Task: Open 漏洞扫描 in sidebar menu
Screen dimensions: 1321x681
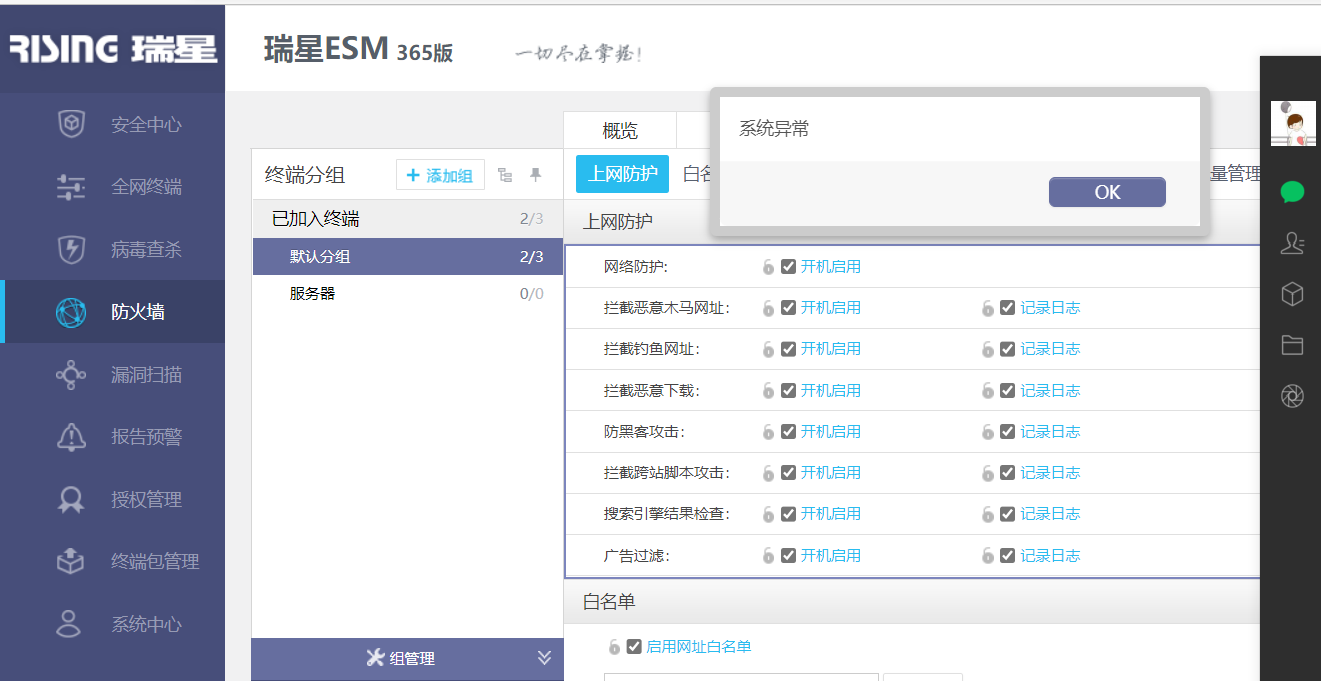Action: (x=113, y=374)
